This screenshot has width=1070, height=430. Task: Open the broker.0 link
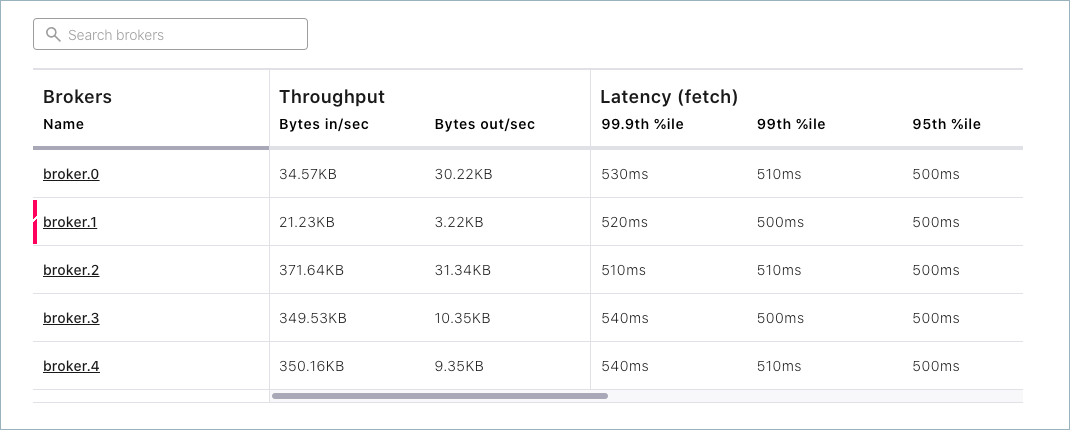click(x=71, y=174)
